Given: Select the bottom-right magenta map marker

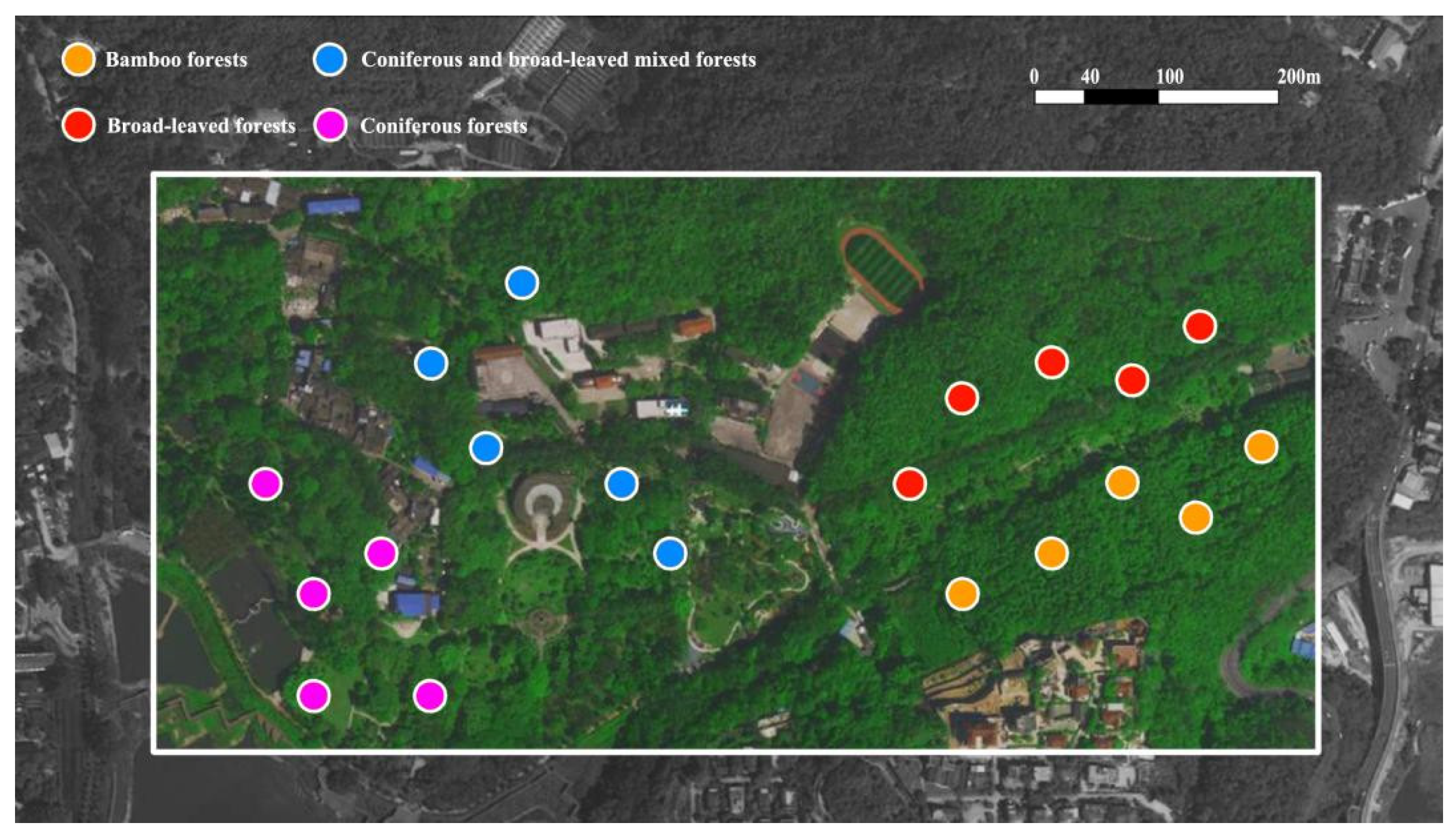Looking at the screenshot, I should click(430, 696).
